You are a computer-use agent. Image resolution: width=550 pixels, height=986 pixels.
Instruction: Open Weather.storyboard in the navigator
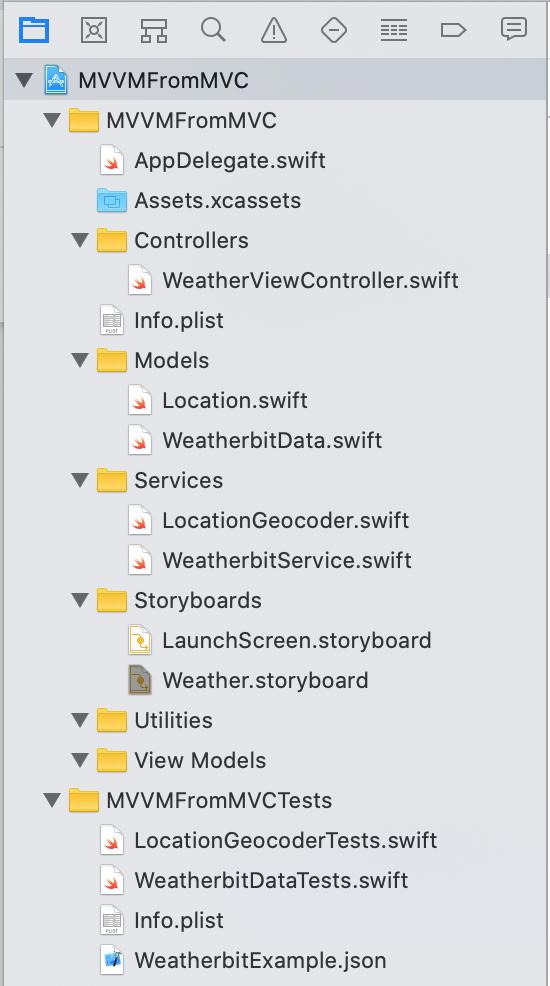[x=248, y=680]
